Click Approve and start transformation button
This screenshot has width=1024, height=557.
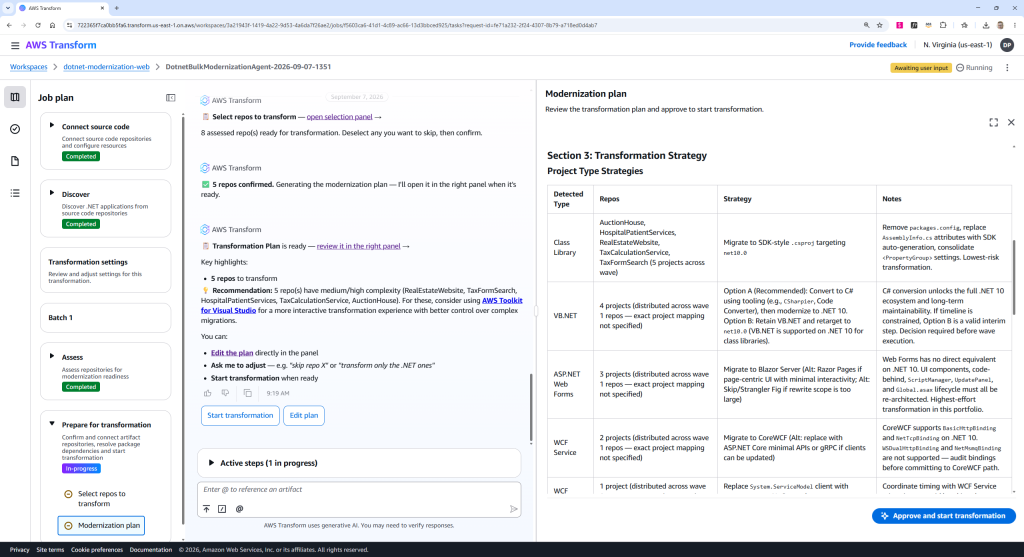(944, 516)
